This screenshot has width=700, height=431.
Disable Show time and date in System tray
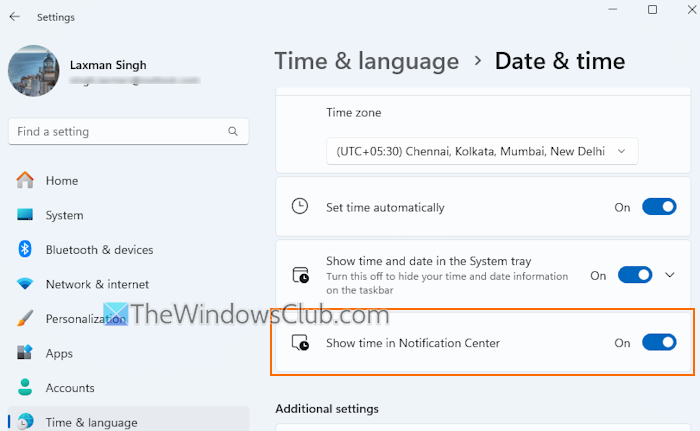(x=635, y=275)
